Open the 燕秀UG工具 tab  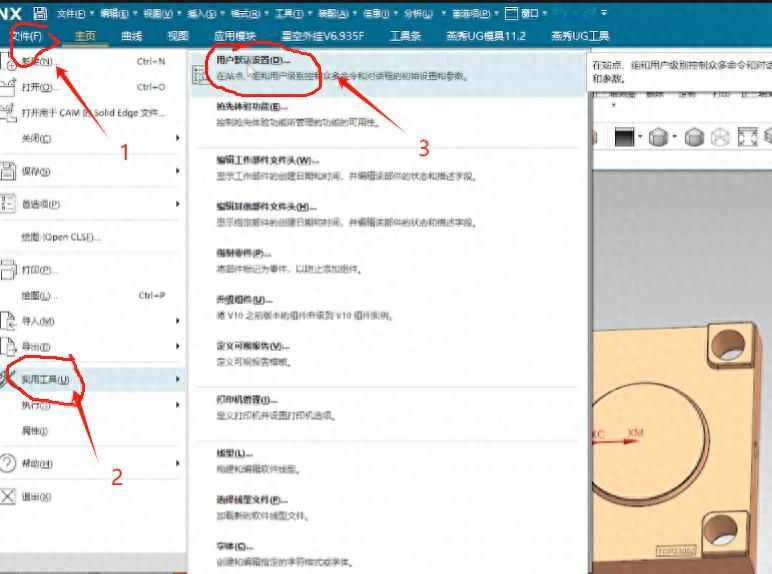click(x=580, y=36)
